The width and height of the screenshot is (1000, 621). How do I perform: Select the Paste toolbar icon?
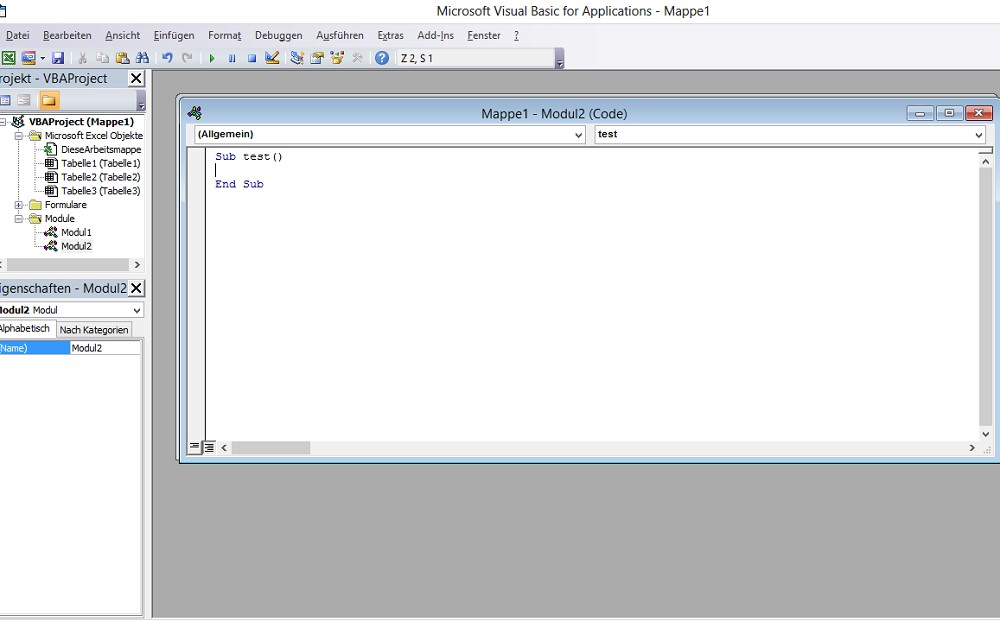121,57
